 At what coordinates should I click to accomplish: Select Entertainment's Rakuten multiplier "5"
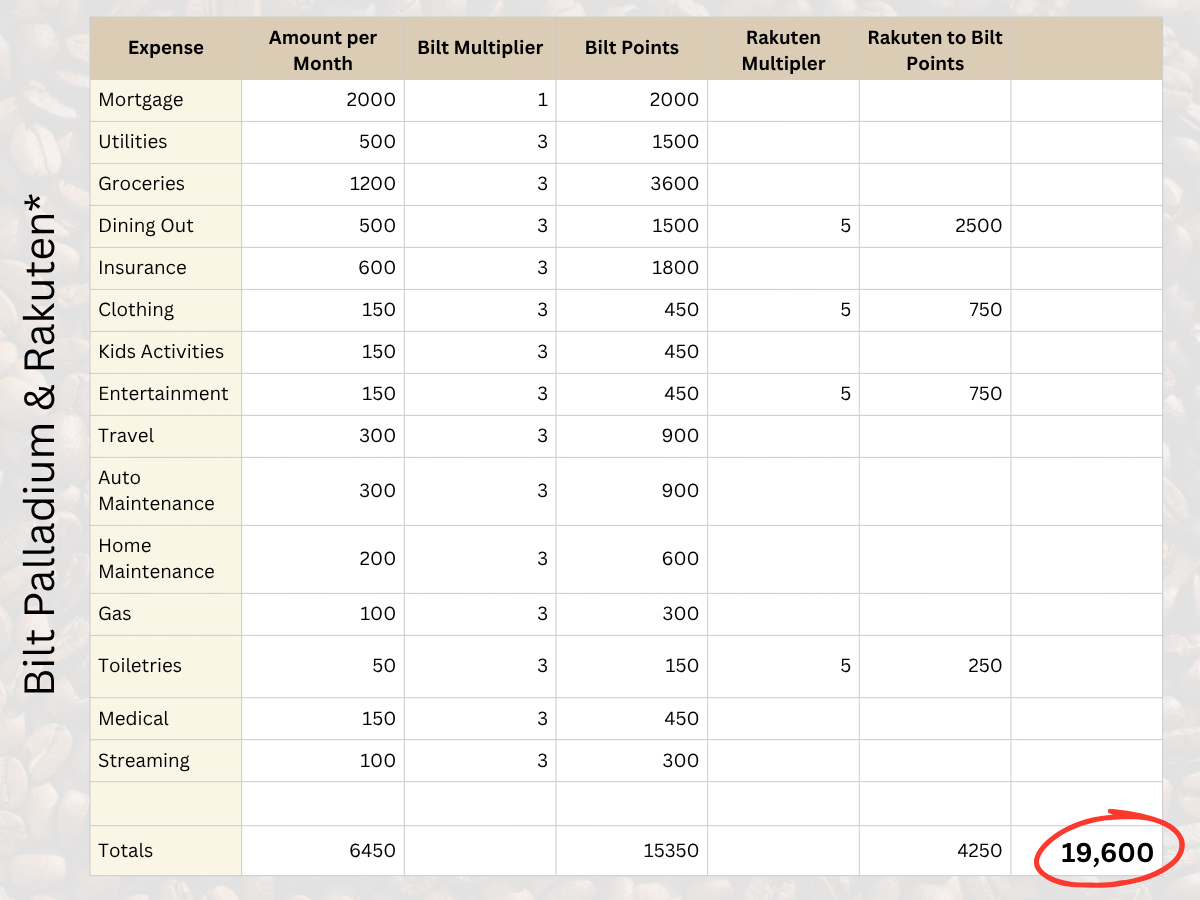click(x=845, y=394)
